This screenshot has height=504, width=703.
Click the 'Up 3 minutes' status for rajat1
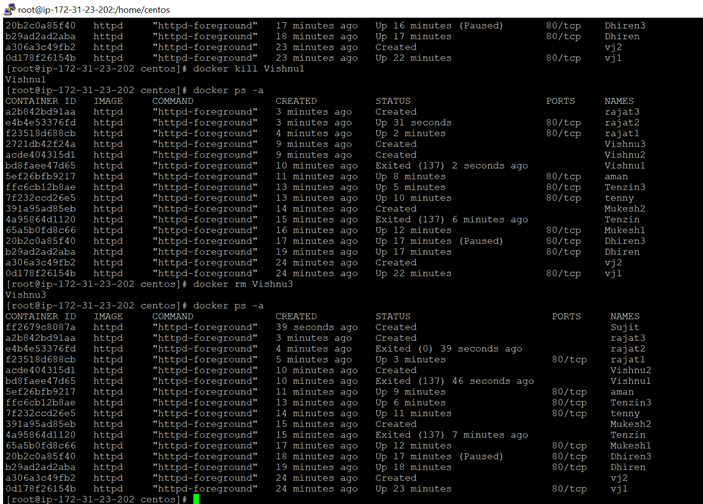click(x=410, y=359)
